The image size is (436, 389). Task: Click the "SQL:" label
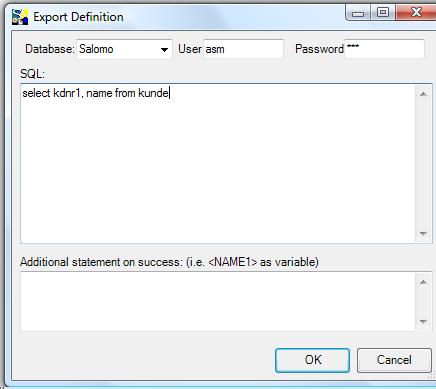[32, 74]
